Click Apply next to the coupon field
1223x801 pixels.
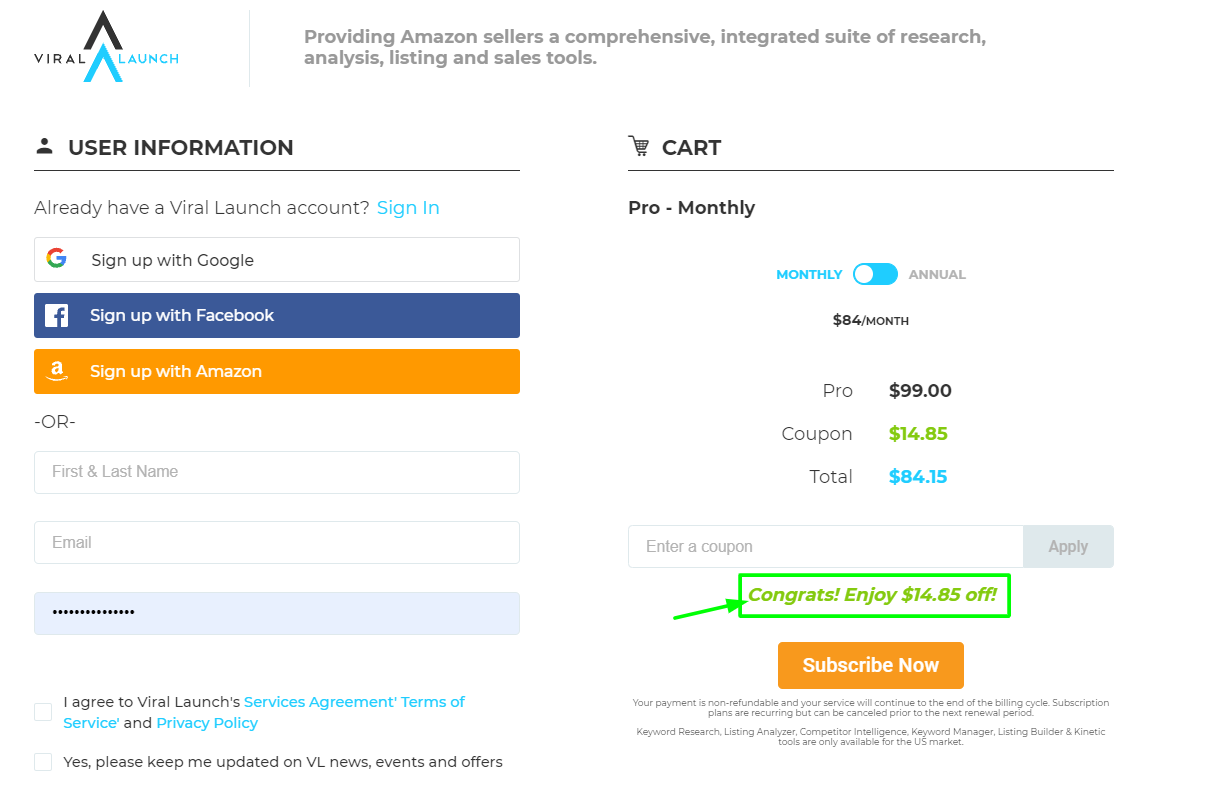(1068, 546)
